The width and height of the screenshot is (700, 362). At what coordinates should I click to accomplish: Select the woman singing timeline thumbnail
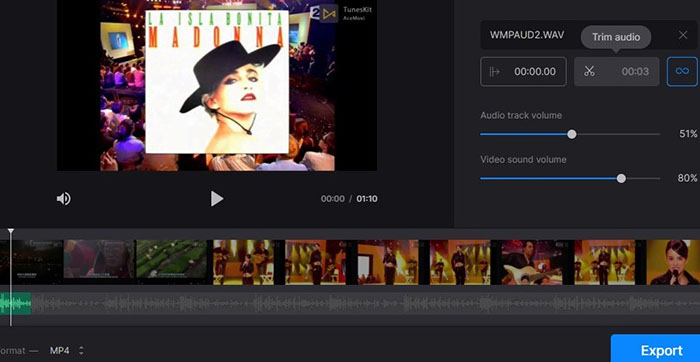673,262
